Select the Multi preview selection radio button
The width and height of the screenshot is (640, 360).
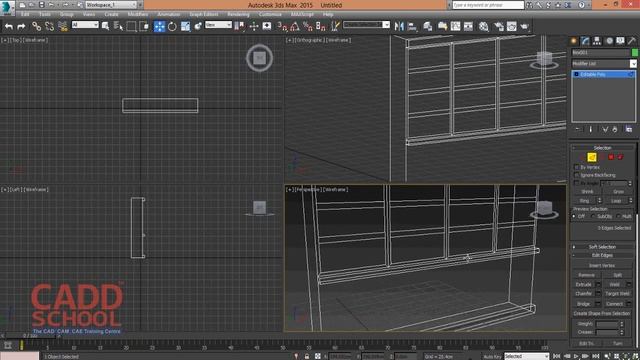[619, 216]
